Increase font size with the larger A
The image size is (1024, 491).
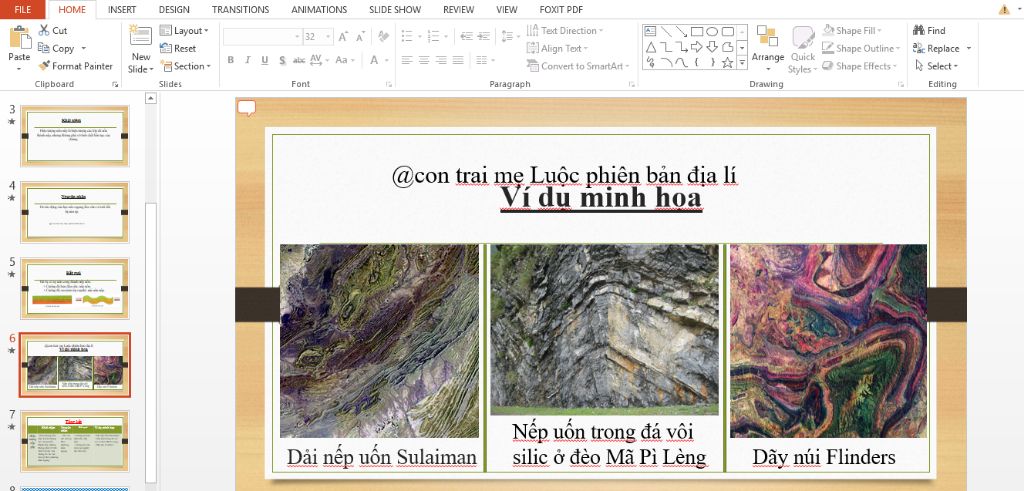tap(344, 37)
